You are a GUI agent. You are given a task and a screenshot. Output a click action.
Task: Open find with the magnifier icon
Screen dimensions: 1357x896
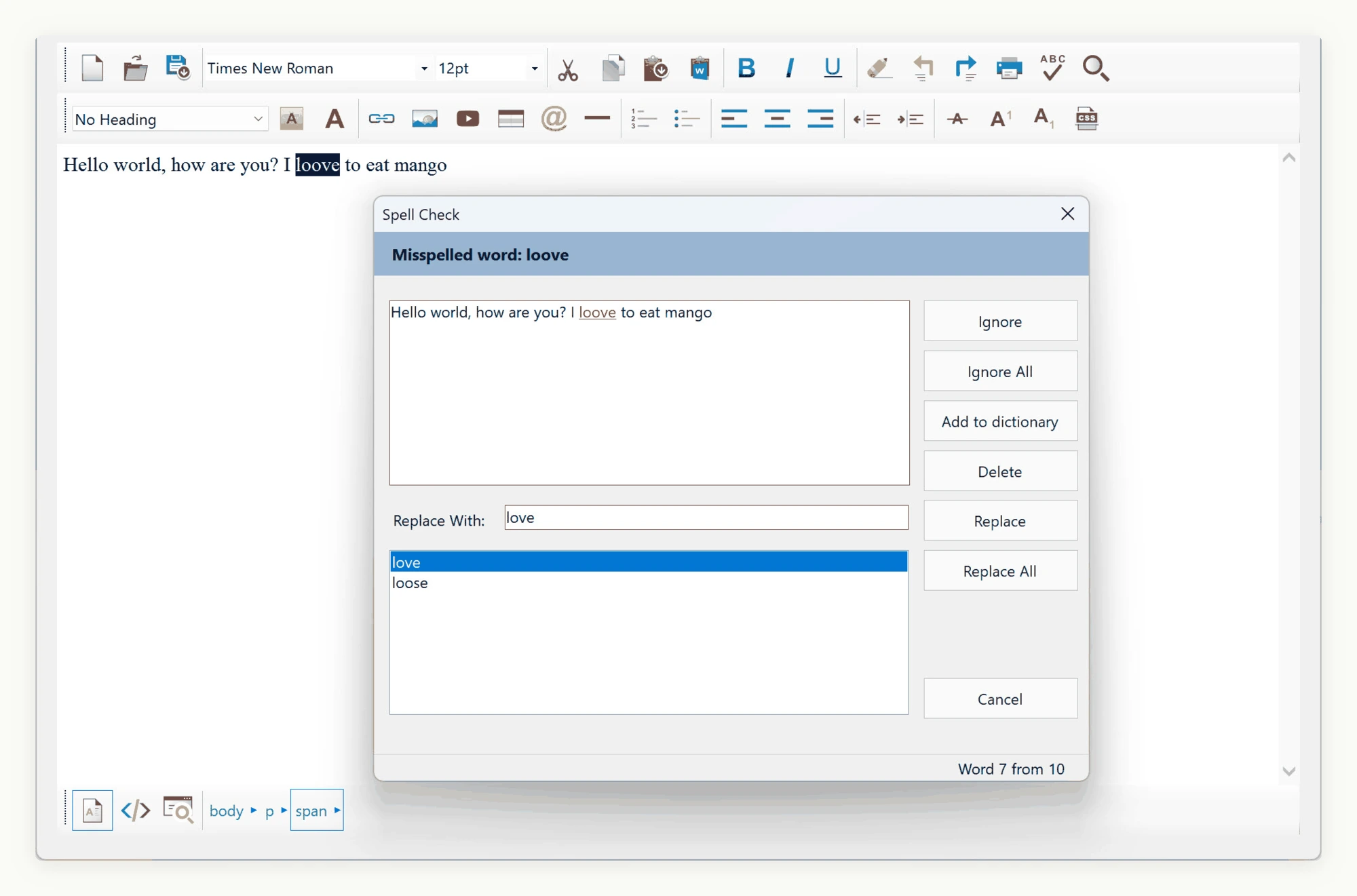[x=1096, y=68]
